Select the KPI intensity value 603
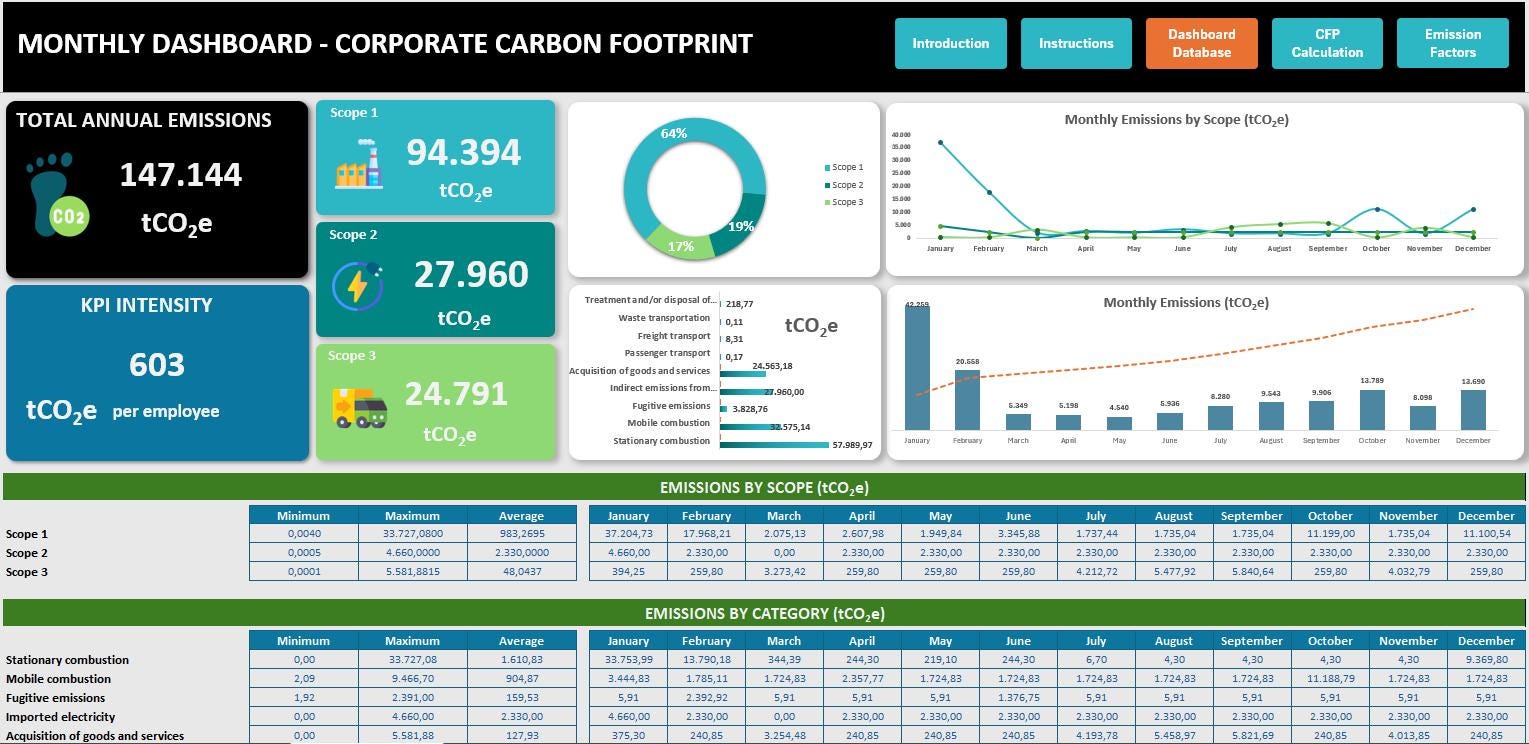The height and width of the screenshot is (744, 1529). point(157,365)
